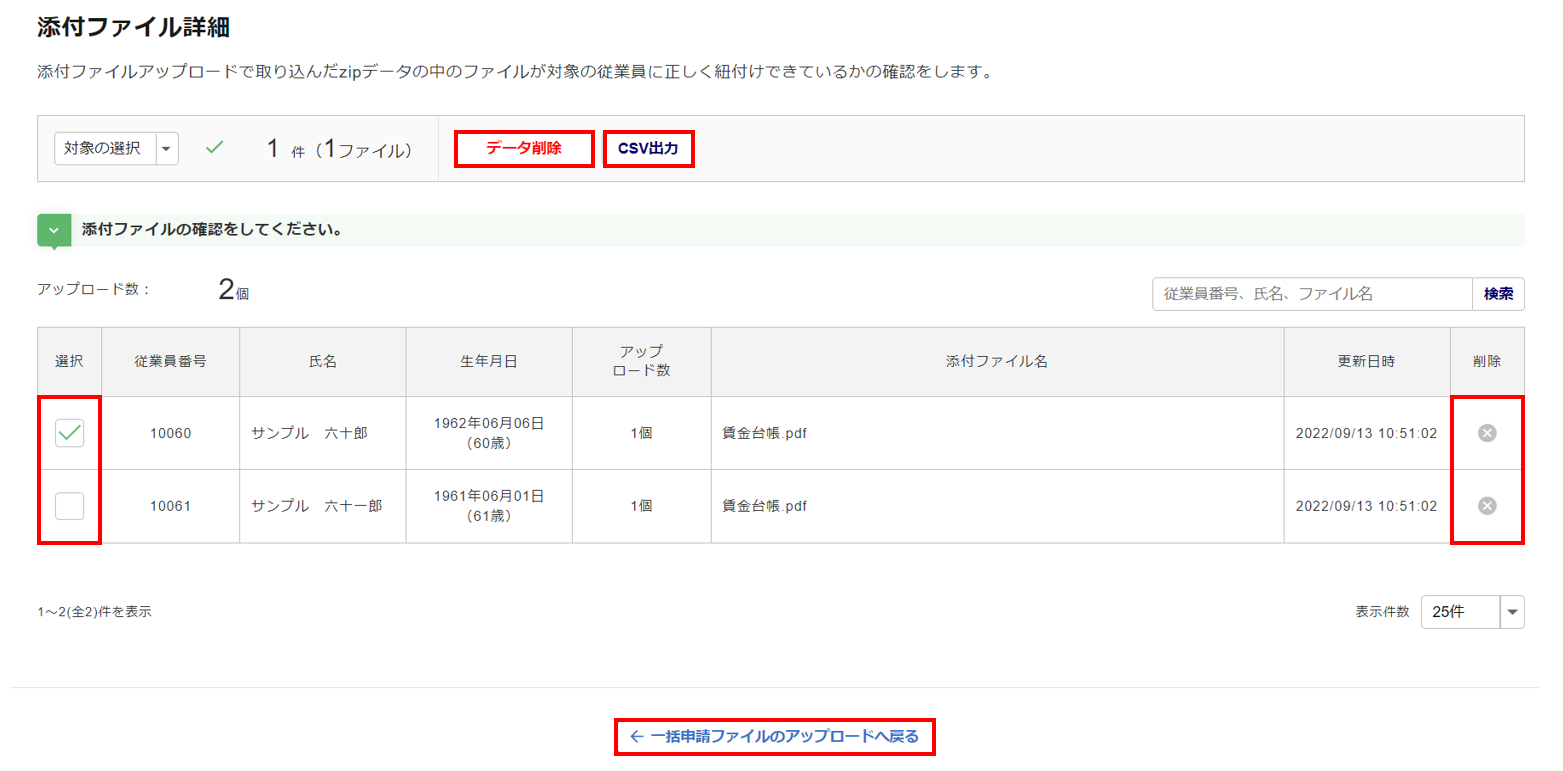Click the 氏名 column header
Image resolution: width=1563 pixels, height=771 pixels.
pyautogui.click(x=322, y=362)
